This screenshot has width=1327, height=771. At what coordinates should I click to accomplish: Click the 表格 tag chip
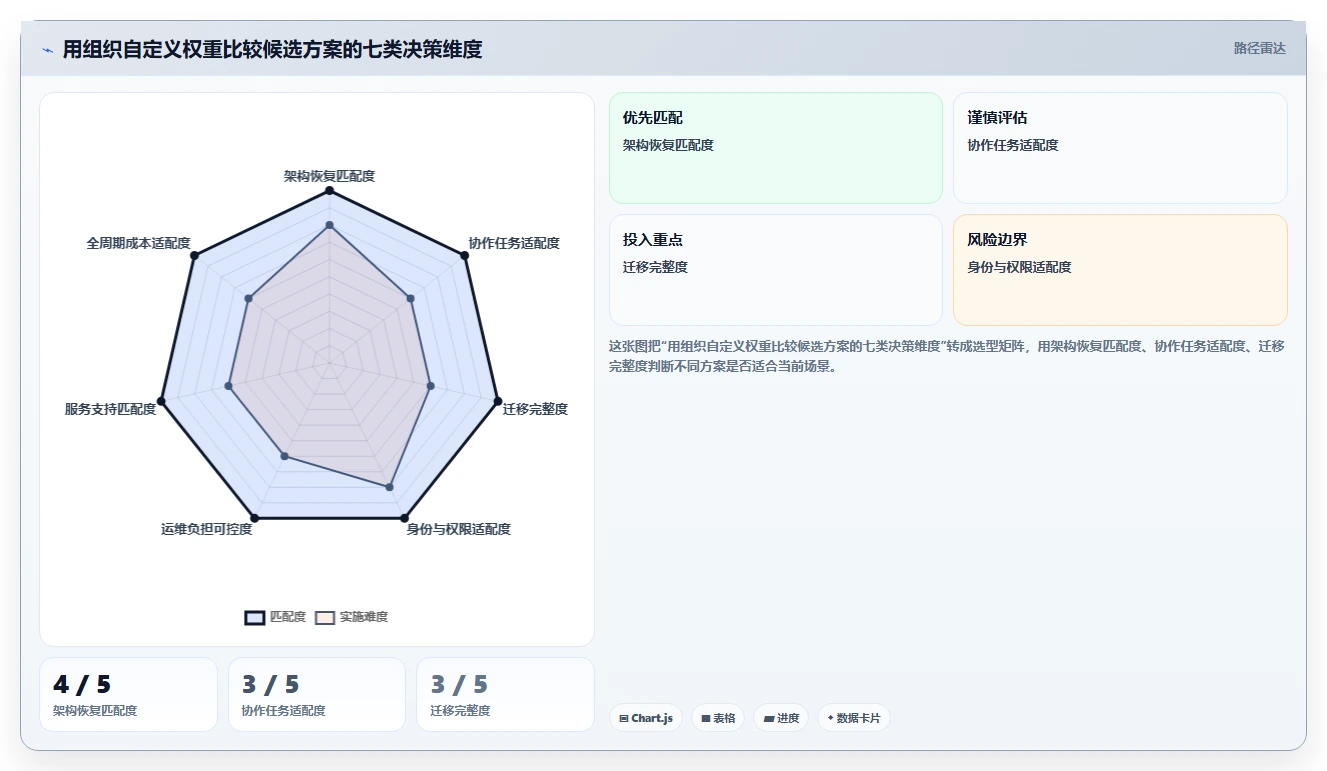(x=718, y=718)
